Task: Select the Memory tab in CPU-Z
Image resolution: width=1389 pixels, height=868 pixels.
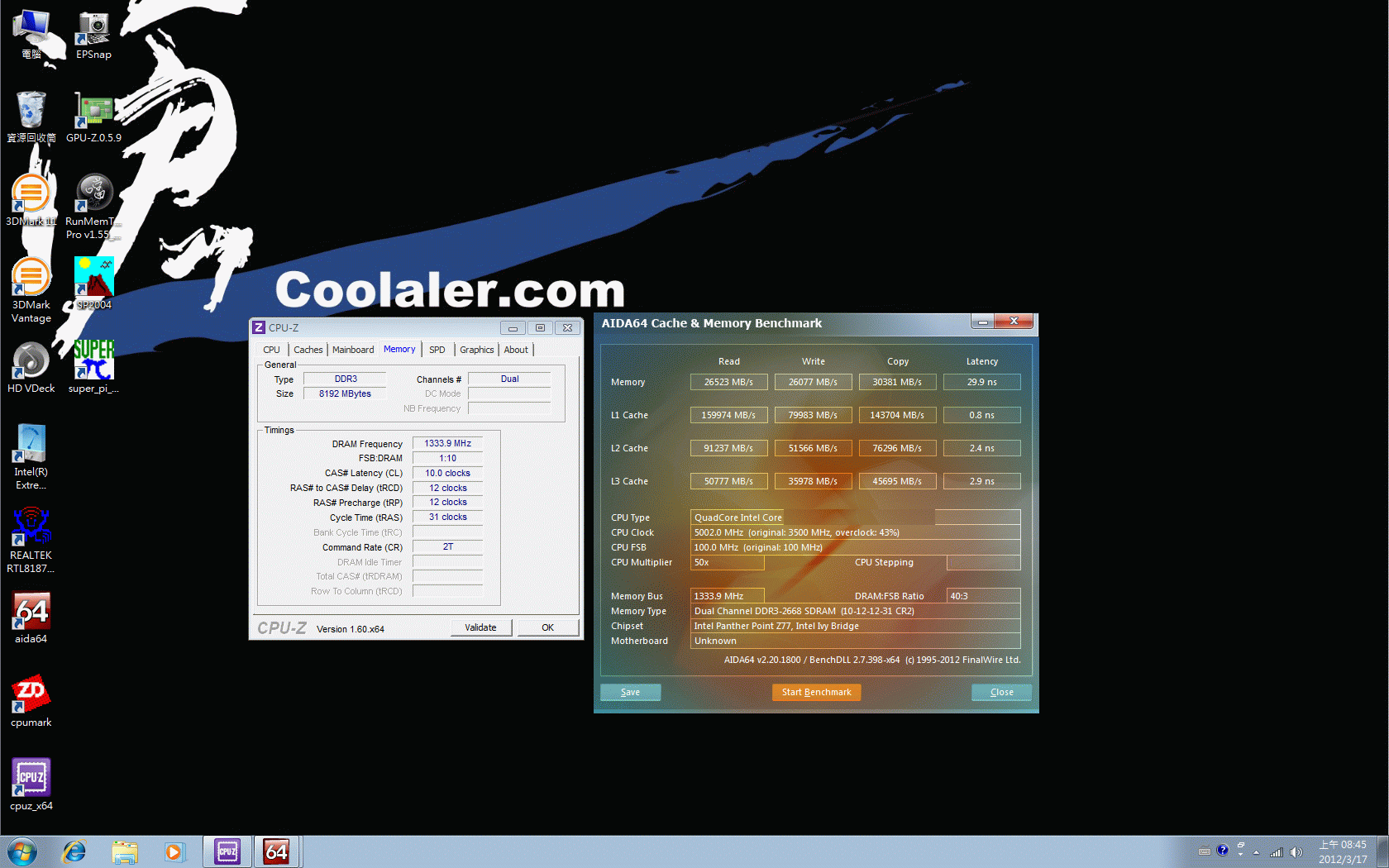Action: (x=399, y=349)
